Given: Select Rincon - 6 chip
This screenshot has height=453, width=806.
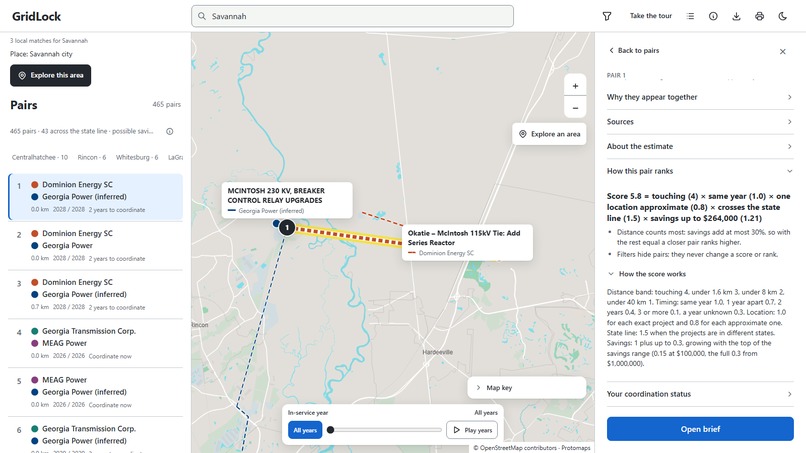Looking at the screenshot, I should [91, 157].
